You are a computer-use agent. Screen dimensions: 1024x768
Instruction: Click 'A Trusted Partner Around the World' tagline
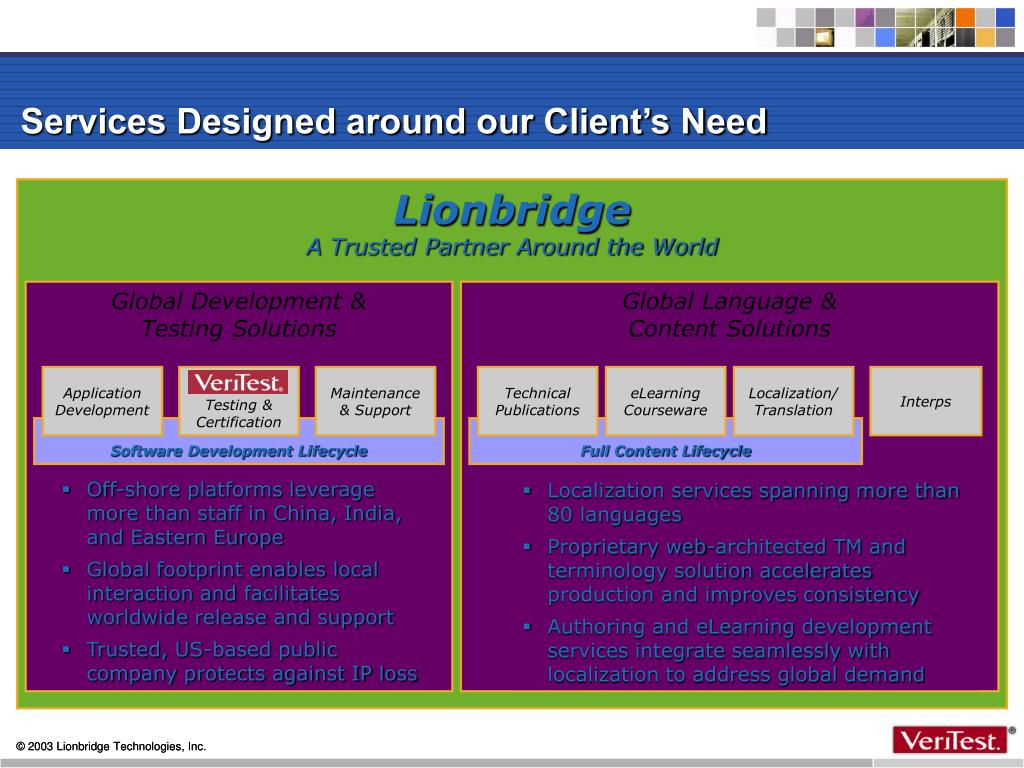[x=513, y=248]
